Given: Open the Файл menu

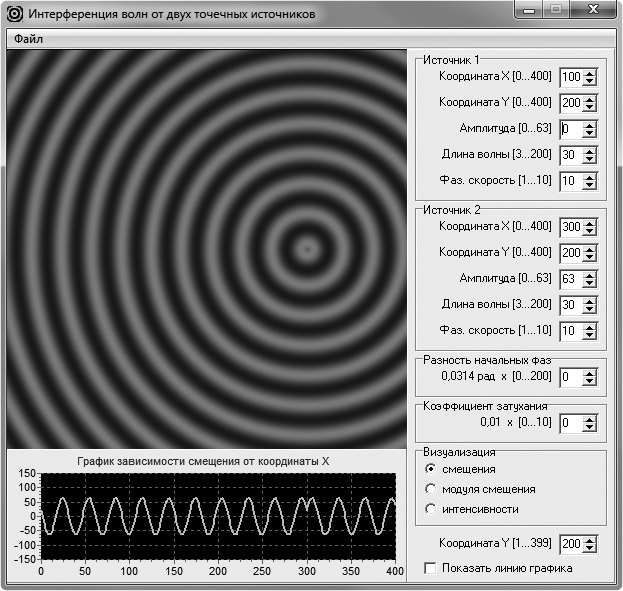Looking at the screenshot, I should 28,39.
